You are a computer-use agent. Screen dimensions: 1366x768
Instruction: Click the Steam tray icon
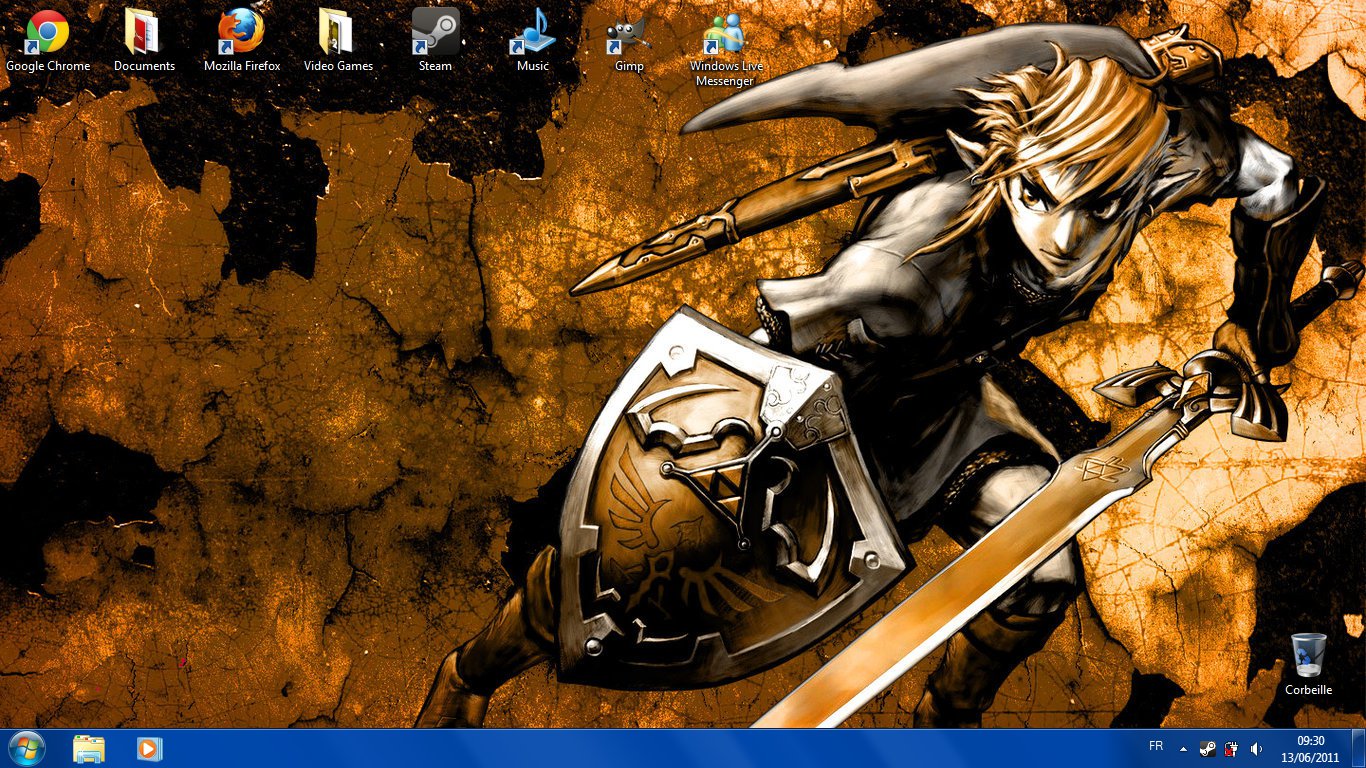(1208, 748)
